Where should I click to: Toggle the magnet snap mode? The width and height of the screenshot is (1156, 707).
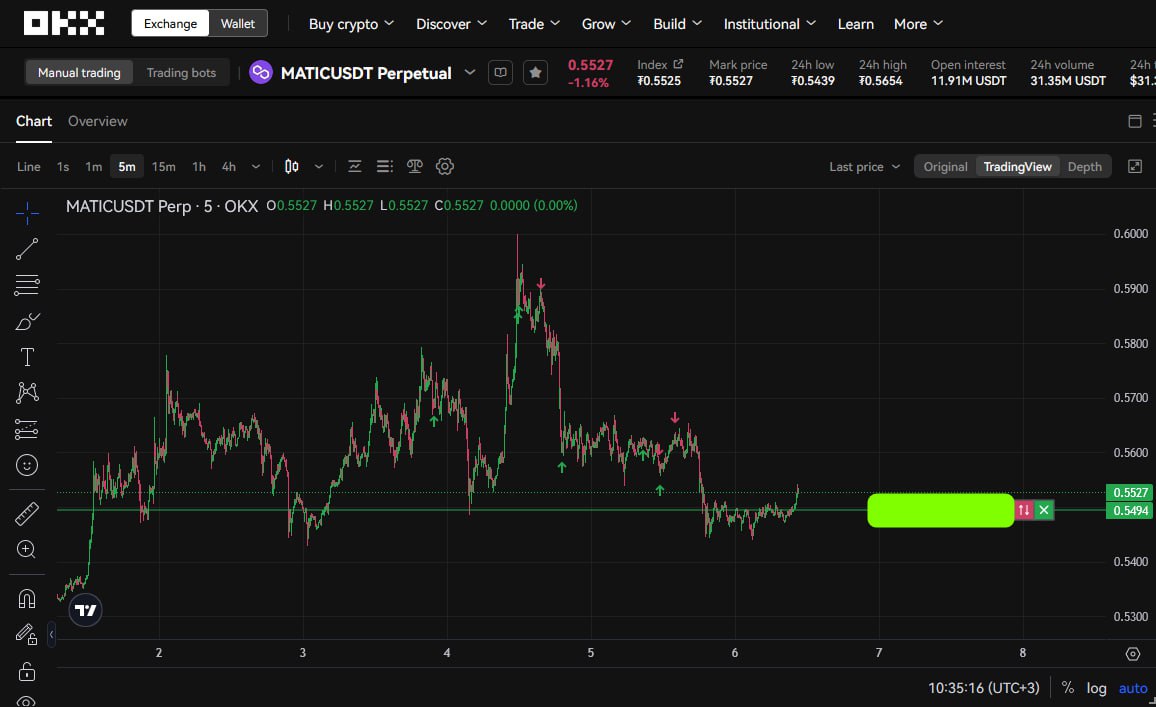pyautogui.click(x=27, y=599)
